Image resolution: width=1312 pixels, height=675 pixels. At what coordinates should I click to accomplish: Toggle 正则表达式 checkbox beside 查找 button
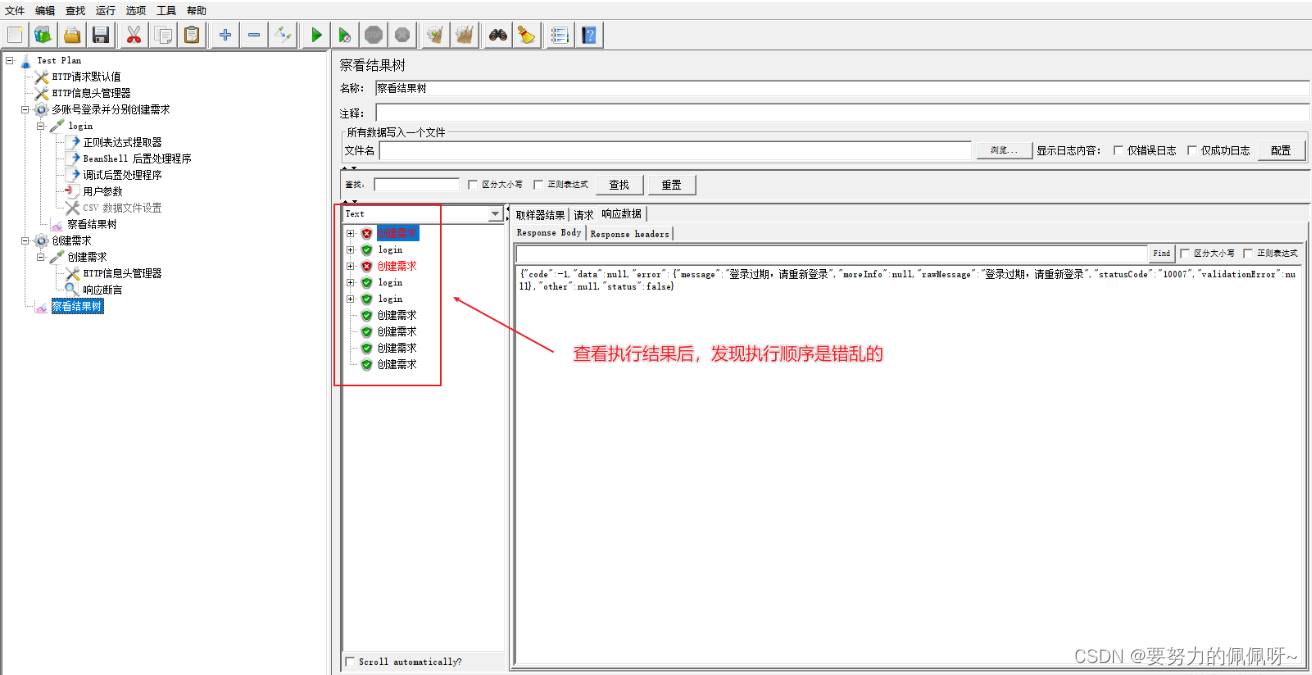[x=538, y=184]
